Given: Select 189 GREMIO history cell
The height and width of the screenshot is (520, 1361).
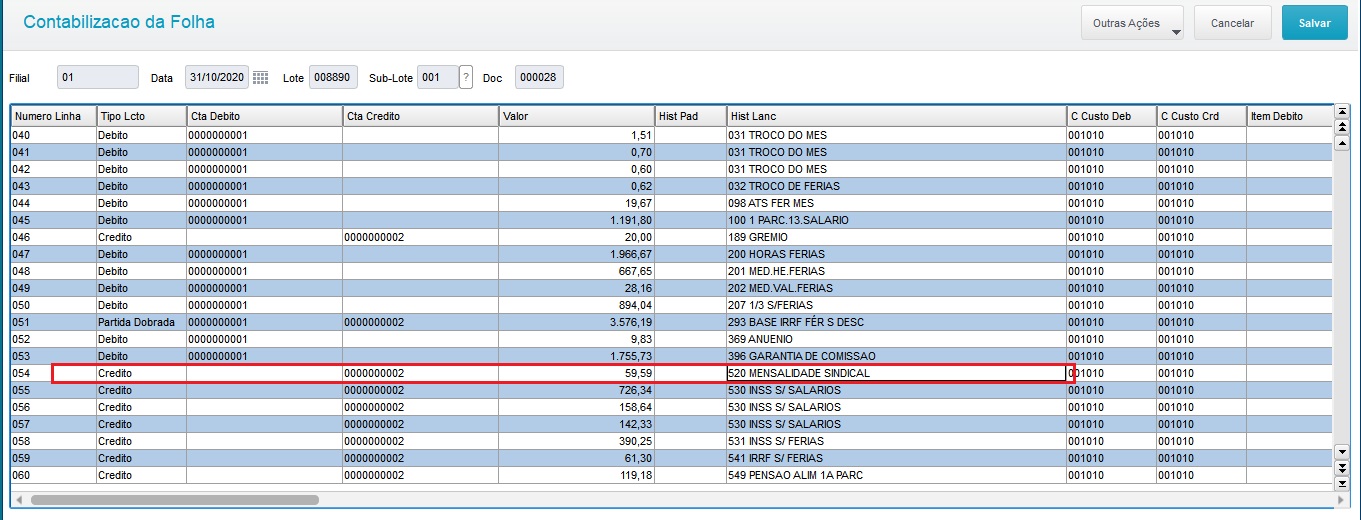Looking at the screenshot, I should point(897,237).
